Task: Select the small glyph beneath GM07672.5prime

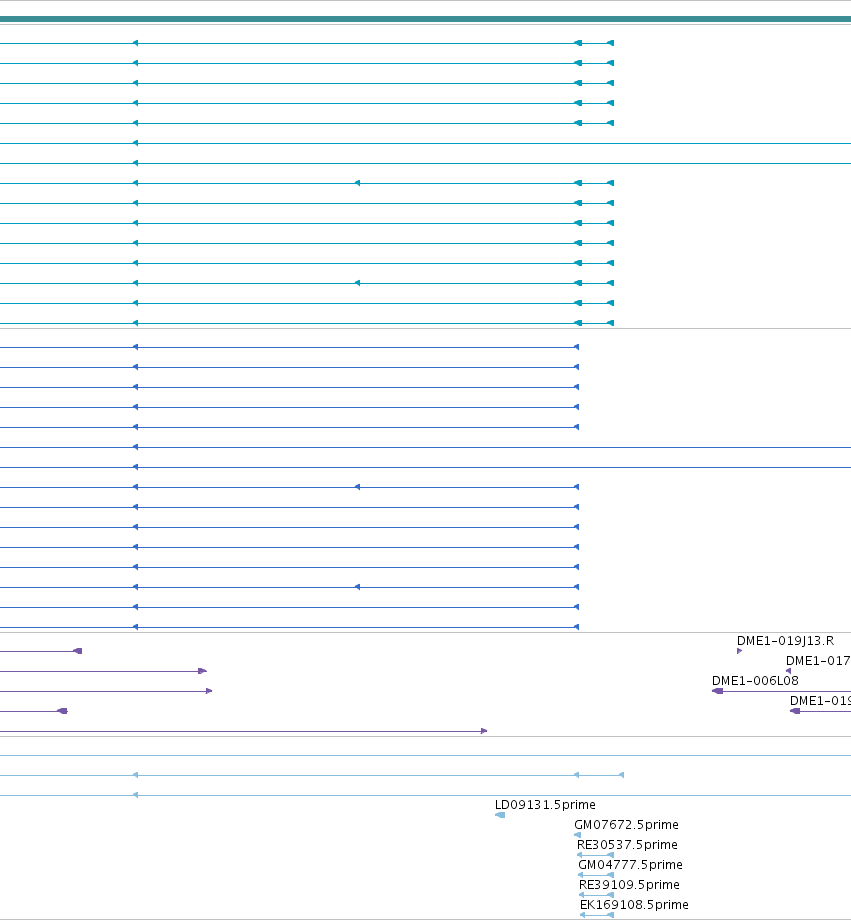Action: [x=578, y=835]
